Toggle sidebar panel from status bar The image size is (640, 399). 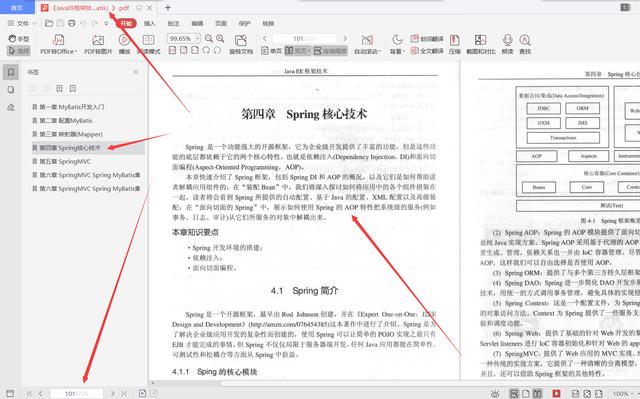pyautogui.click(x=10, y=393)
